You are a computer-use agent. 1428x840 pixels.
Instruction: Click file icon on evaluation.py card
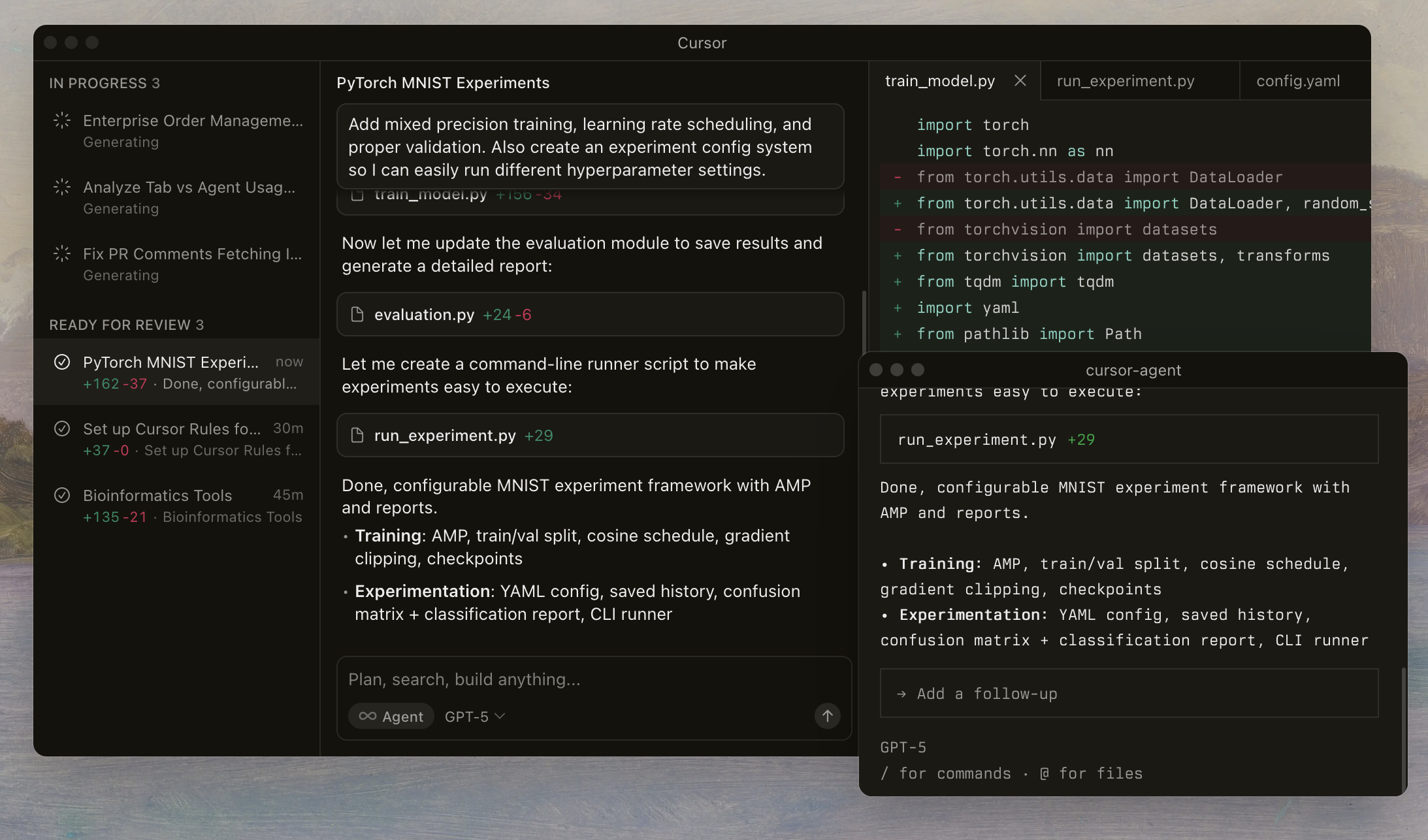coord(357,314)
